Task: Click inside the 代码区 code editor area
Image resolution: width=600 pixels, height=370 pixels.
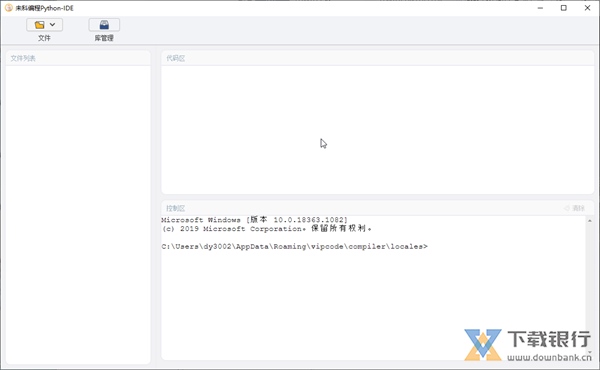Action: pyautogui.click(x=377, y=130)
